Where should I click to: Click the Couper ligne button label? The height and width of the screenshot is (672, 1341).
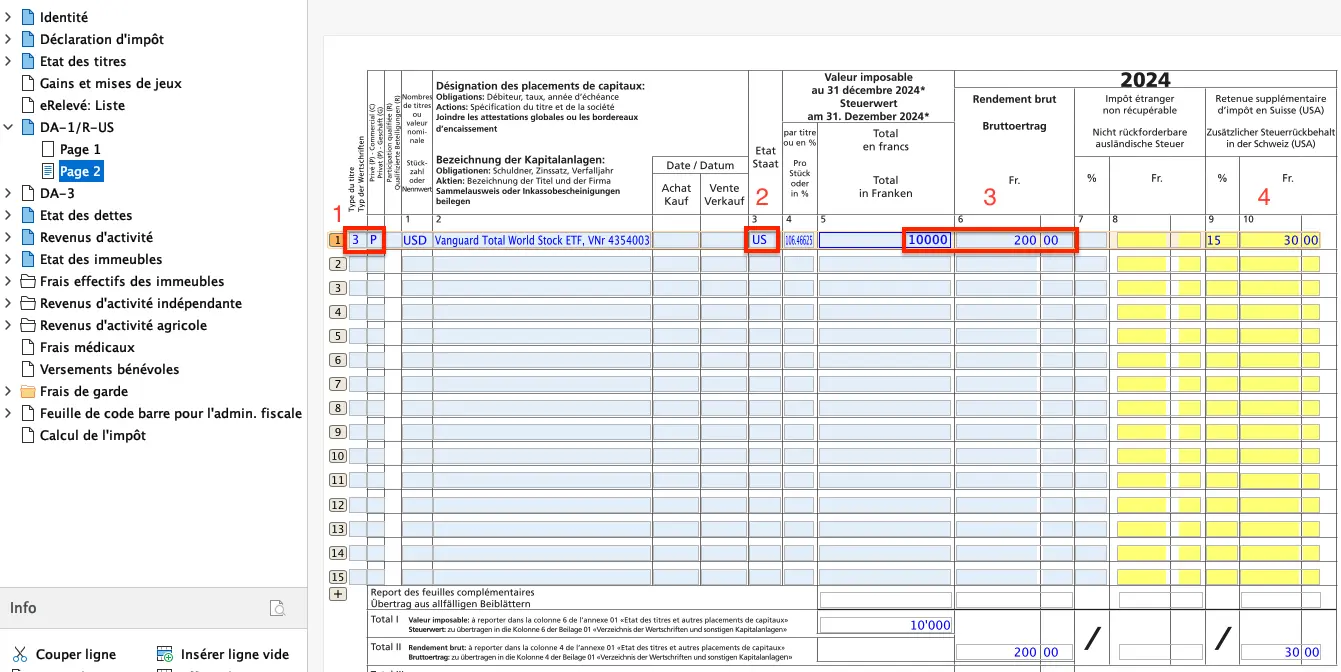(x=76, y=655)
